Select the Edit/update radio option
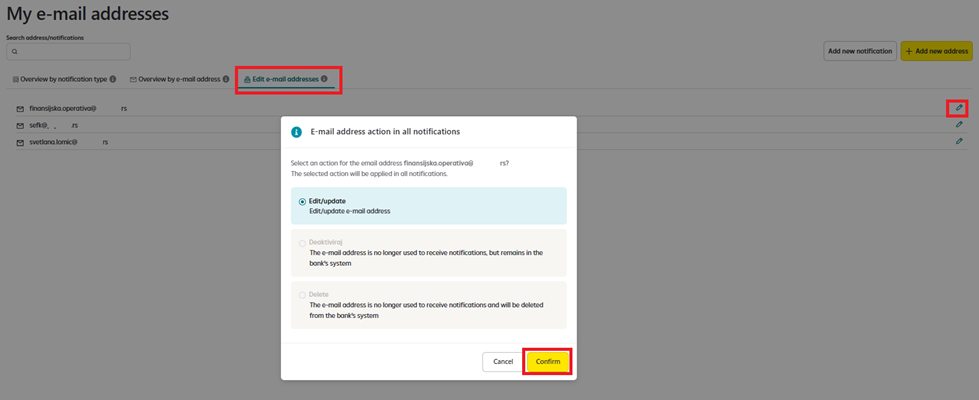979x400 pixels. pos(303,201)
